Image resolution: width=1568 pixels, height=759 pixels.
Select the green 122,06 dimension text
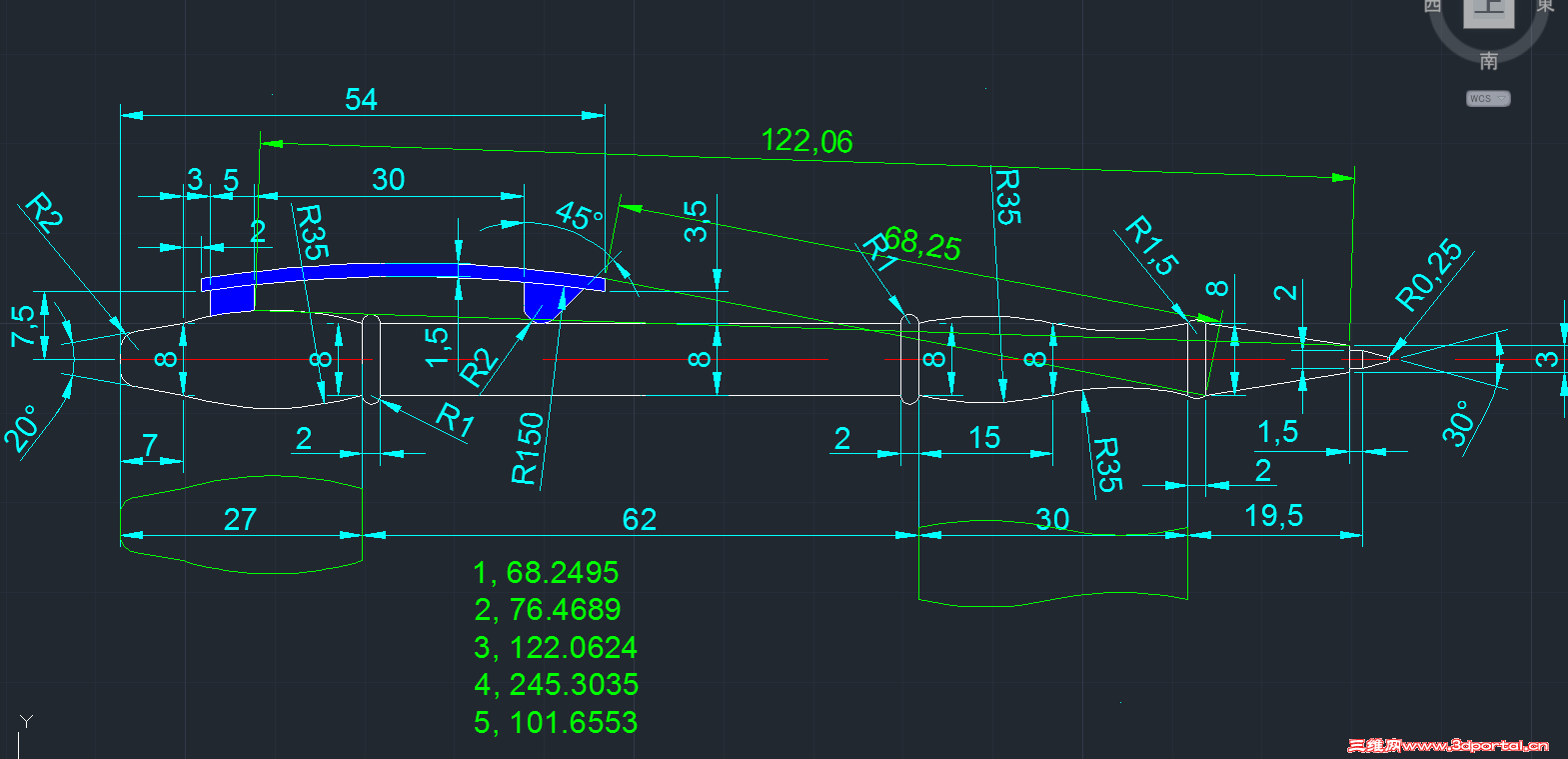[x=806, y=141]
